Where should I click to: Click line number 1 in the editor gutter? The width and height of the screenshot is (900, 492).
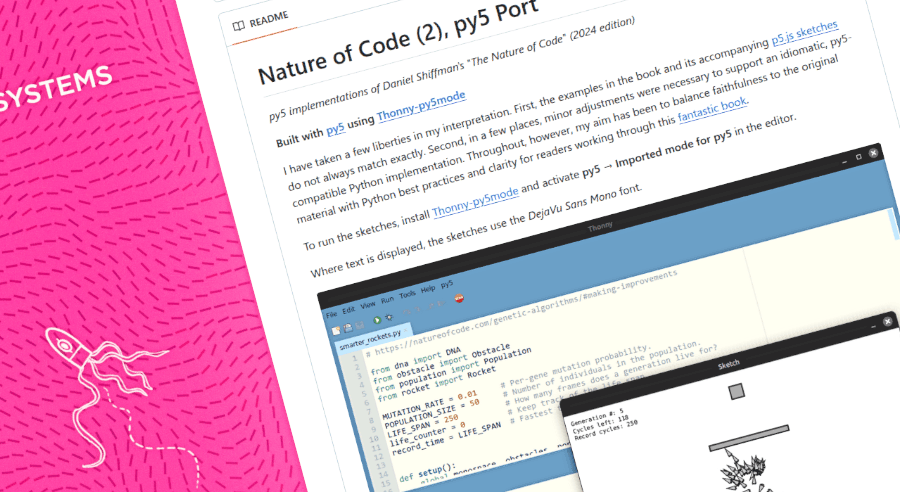(x=355, y=358)
